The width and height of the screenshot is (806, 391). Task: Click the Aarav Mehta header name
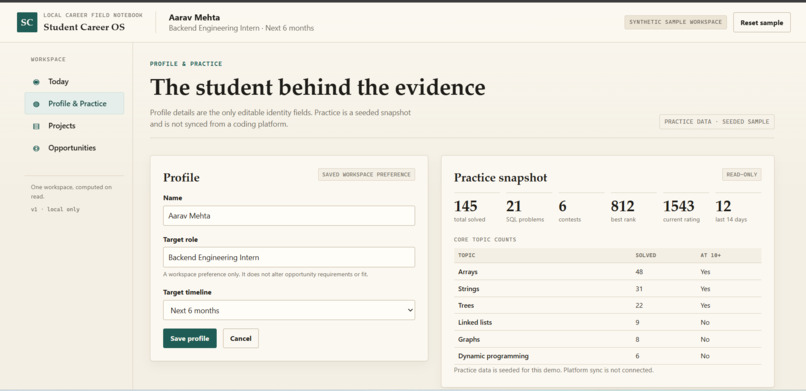[x=194, y=17]
